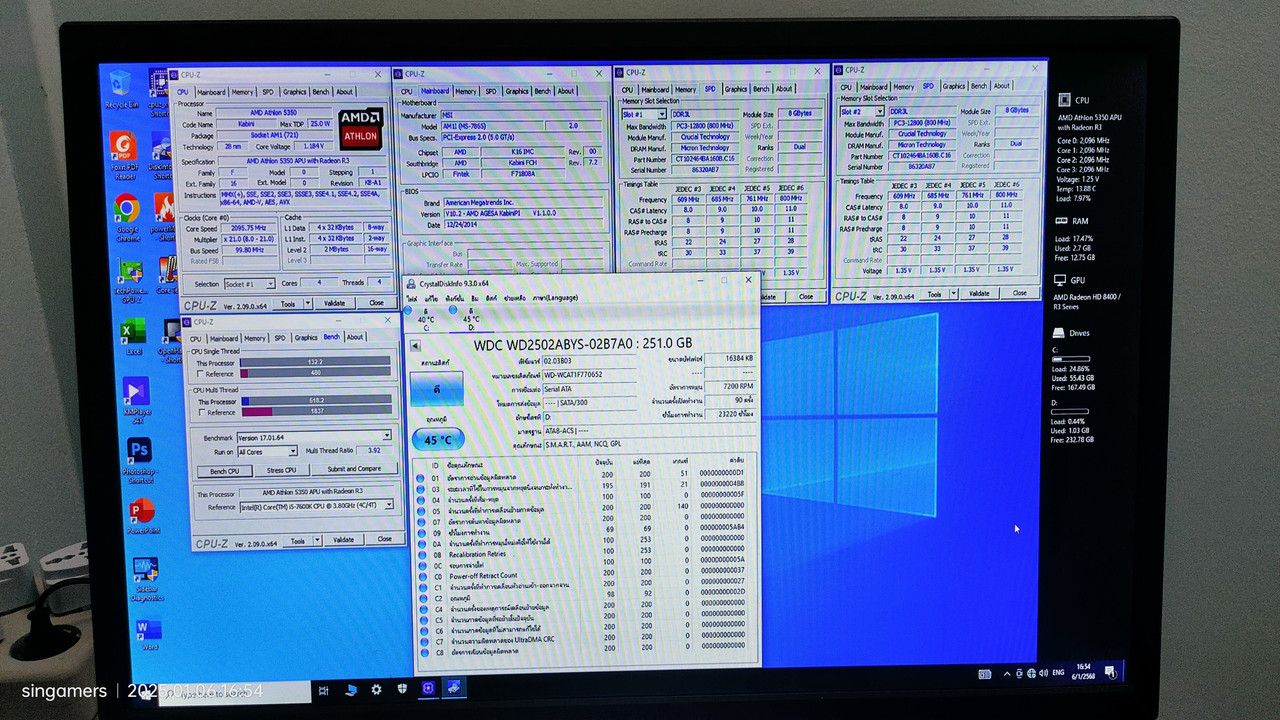Select the Memory tab in the Bench CPU-Z window
1280x720 pixels.
255,338
